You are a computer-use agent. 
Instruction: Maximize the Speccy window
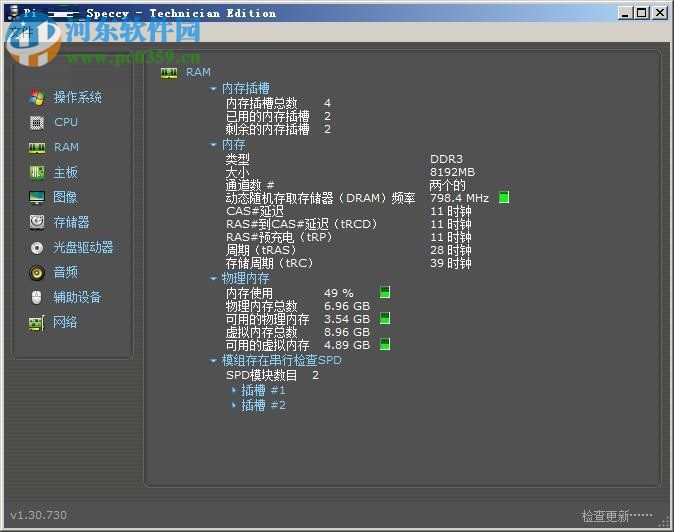point(641,13)
